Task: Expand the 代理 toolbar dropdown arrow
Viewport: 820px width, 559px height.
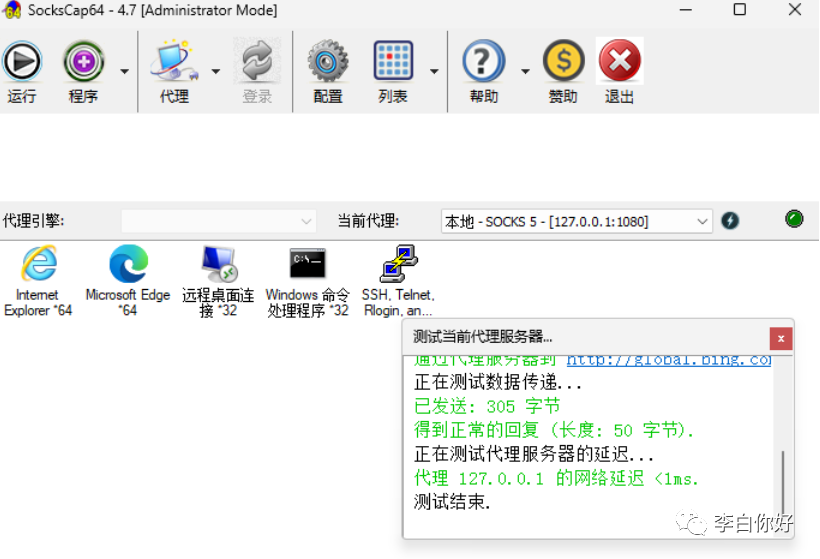Action: pos(215,71)
